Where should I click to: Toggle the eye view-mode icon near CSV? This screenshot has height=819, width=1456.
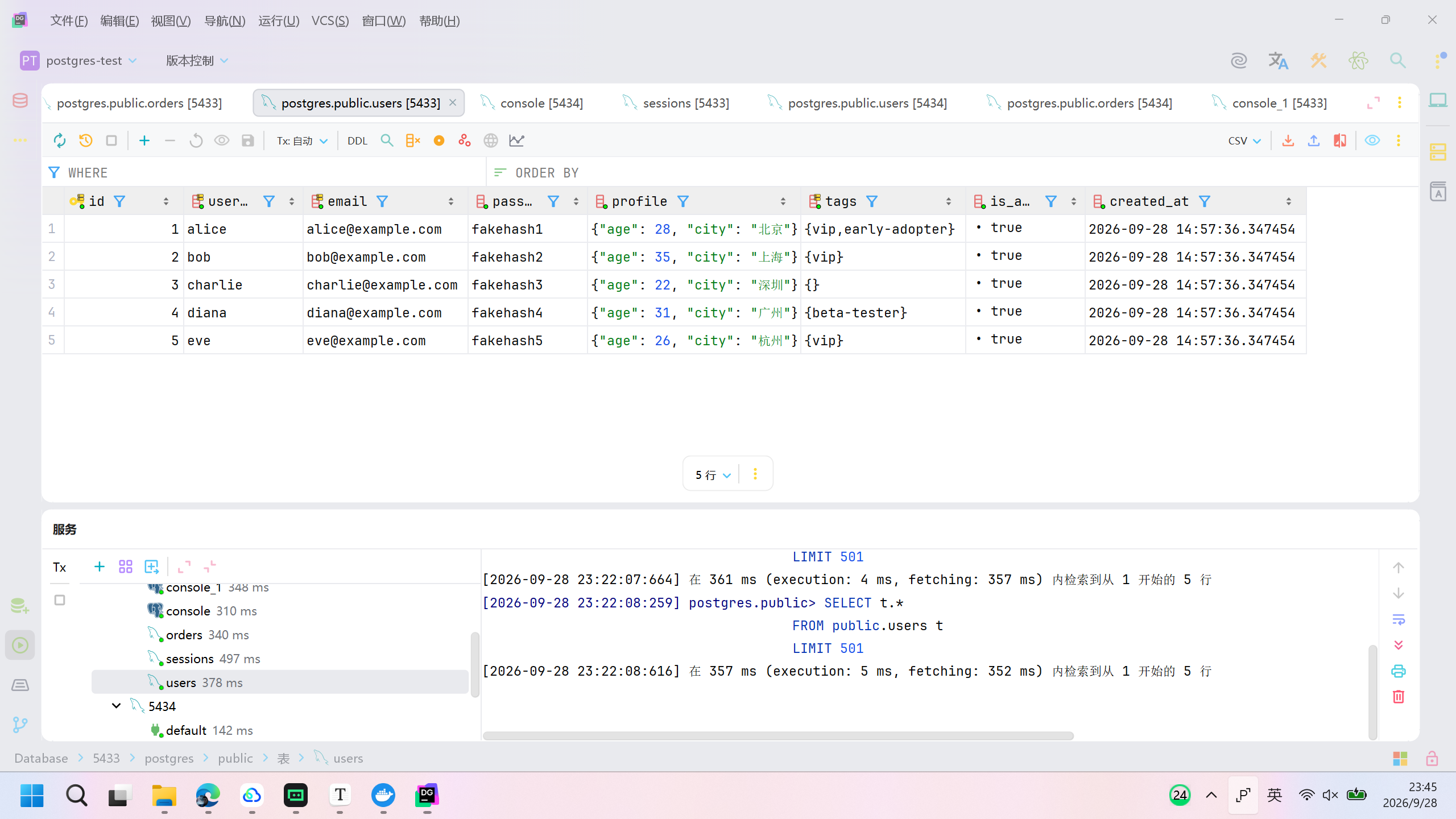point(1372,140)
